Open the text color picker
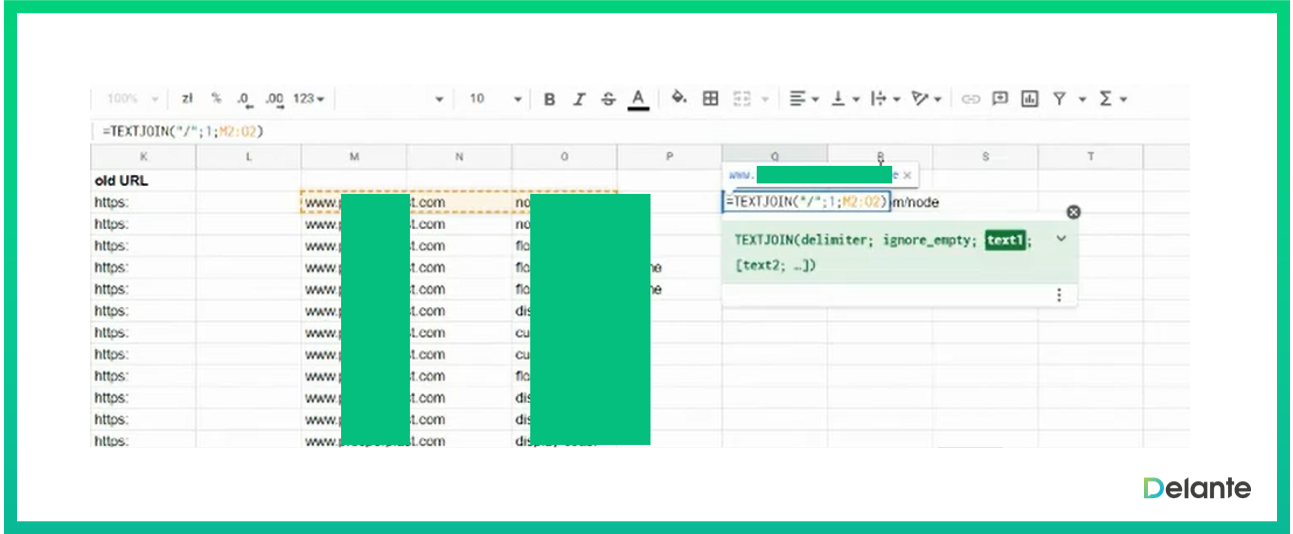 coord(638,99)
